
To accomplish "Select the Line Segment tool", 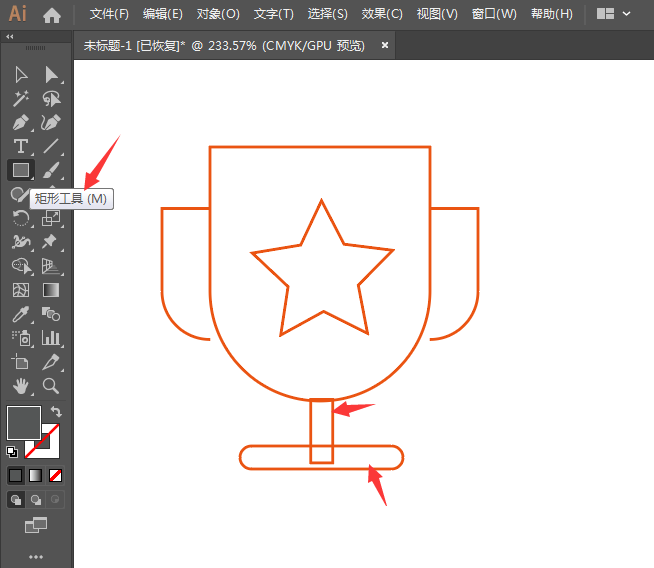I will [51, 146].
